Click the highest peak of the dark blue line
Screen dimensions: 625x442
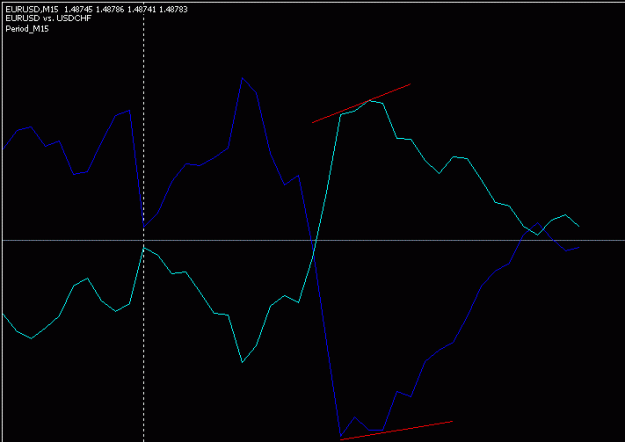pyautogui.click(x=242, y=78)
